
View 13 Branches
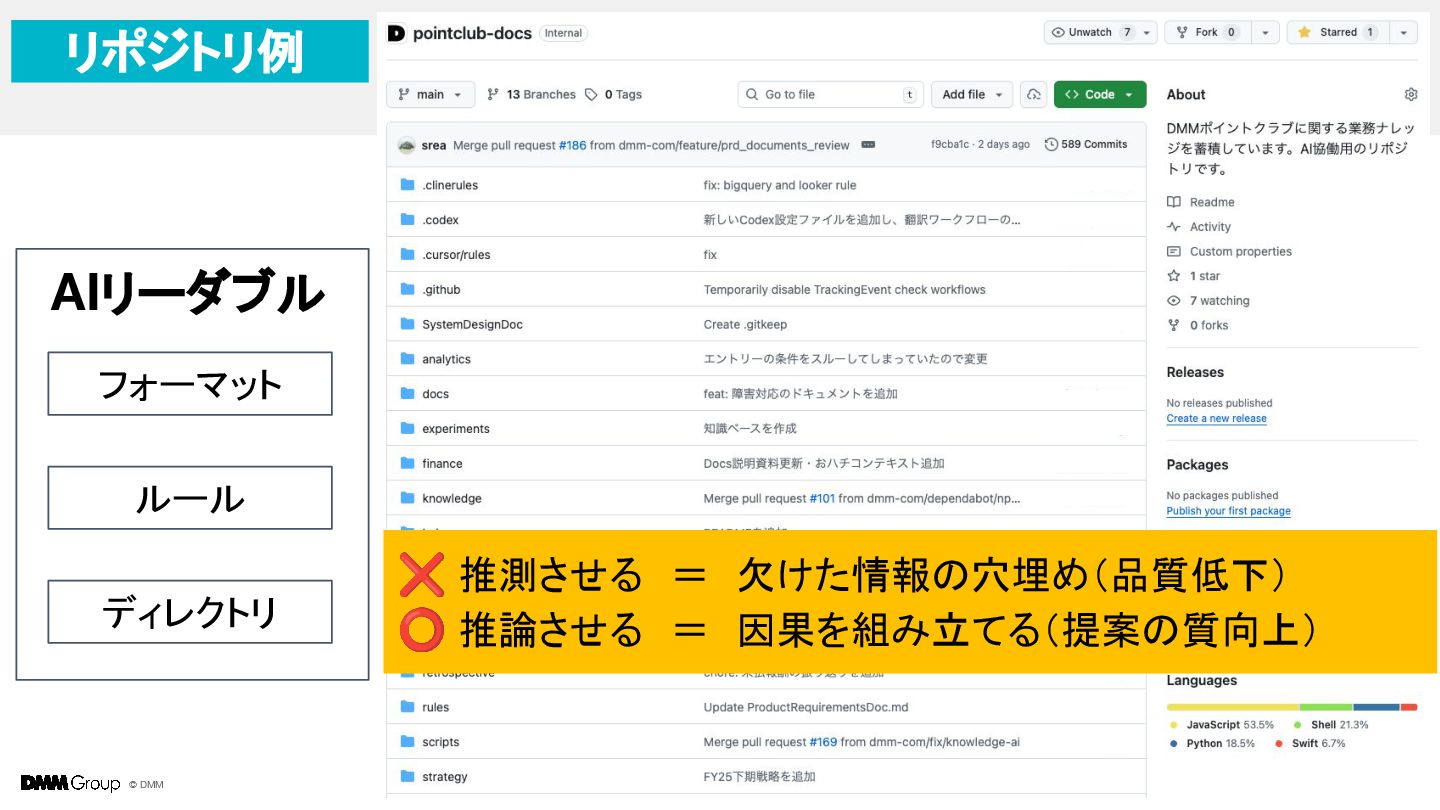(x=531, y=94)
